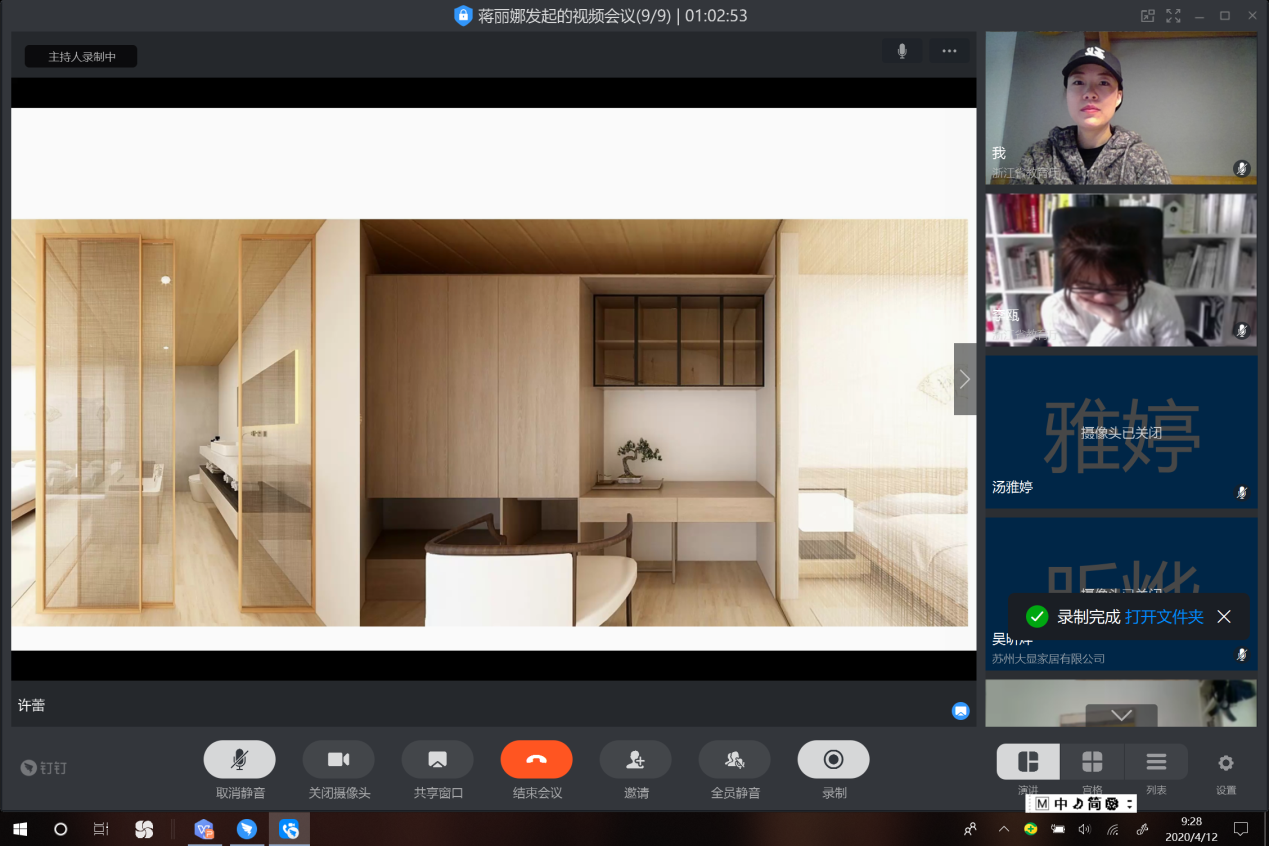Open the share window (共享窗口) option
The image size is (1269, 846).
pyautogui.click(x=437, y=760)
